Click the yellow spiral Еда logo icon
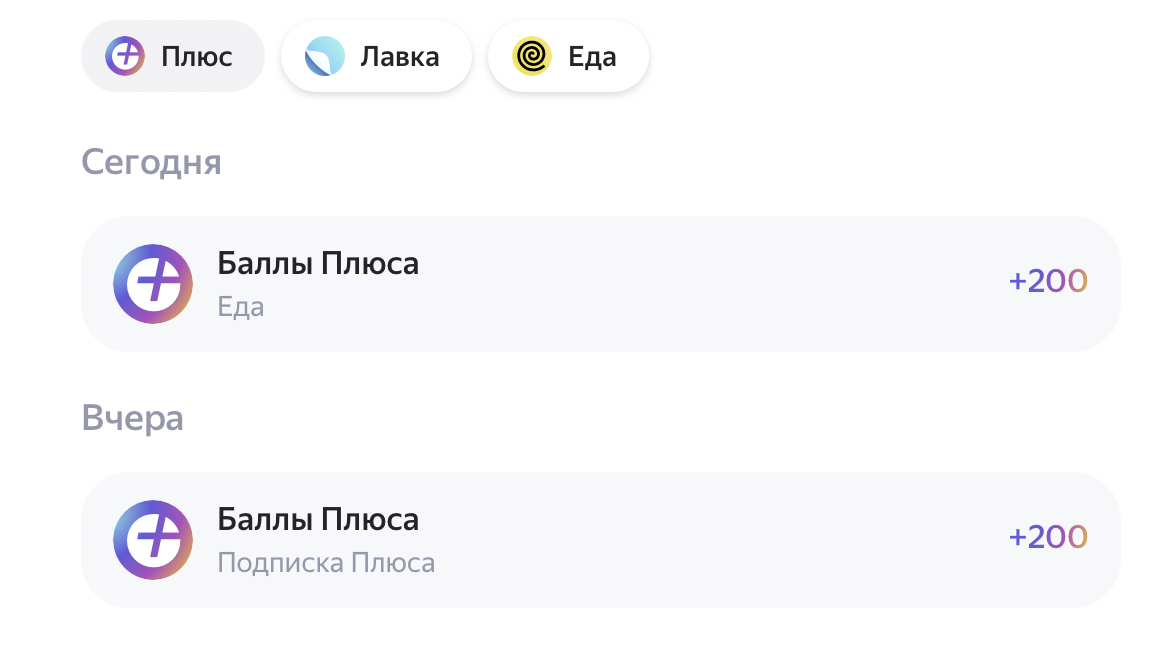1168x662 pixels. [532, 56]
